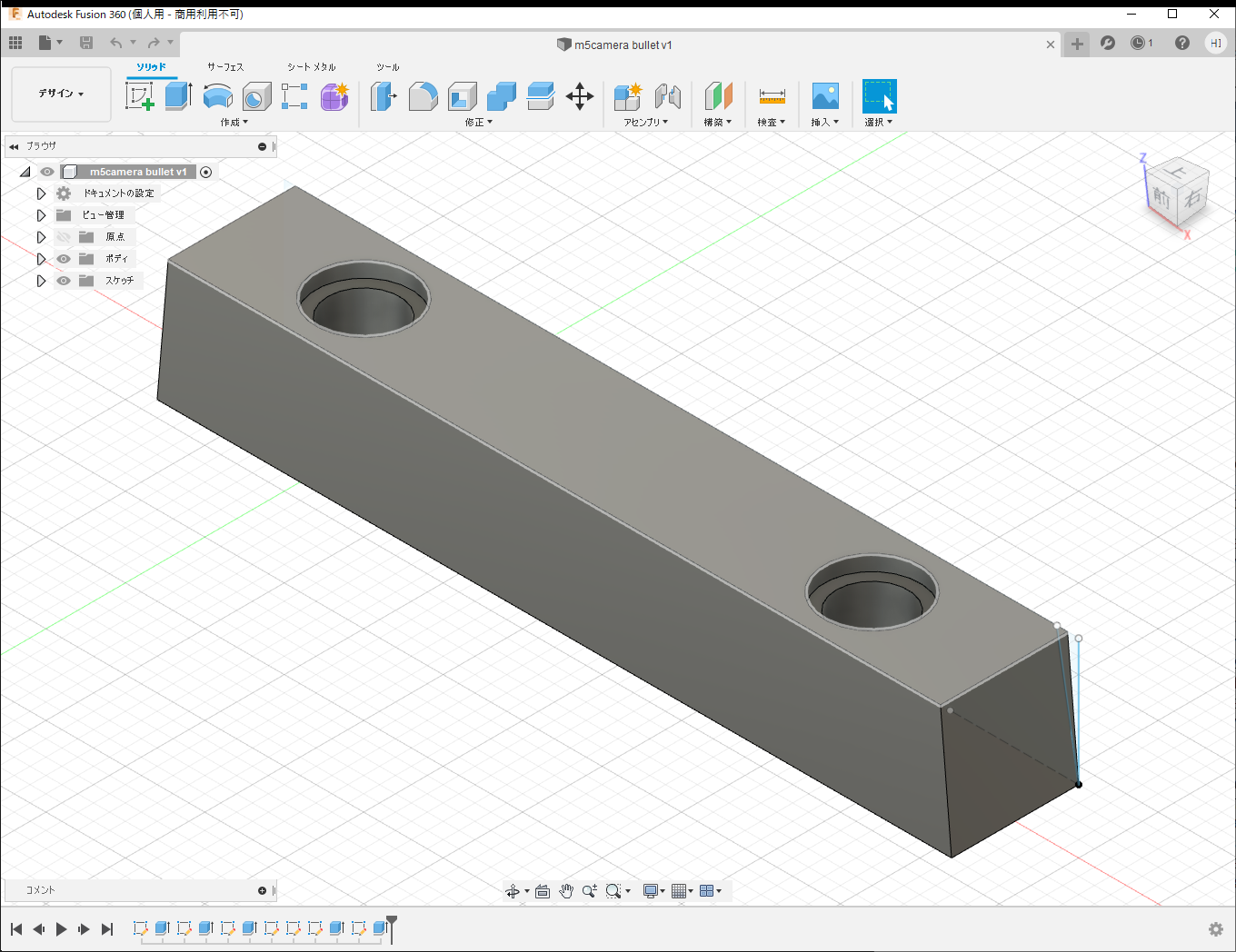Hide the ボディ folder with eye icon
The image size is (1236, 952).
(64, 259)
